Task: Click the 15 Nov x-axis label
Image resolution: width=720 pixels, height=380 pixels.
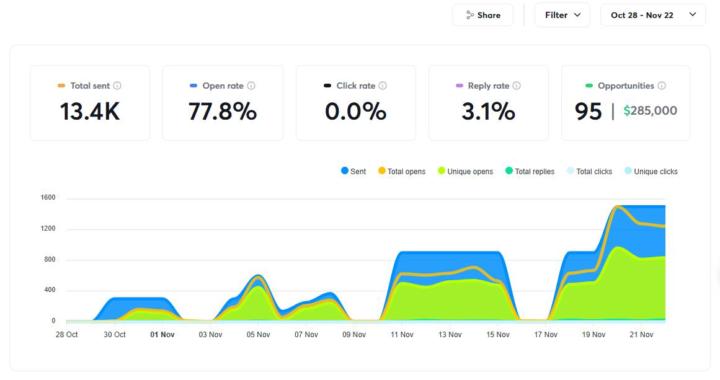Action: tap(498, 335)
